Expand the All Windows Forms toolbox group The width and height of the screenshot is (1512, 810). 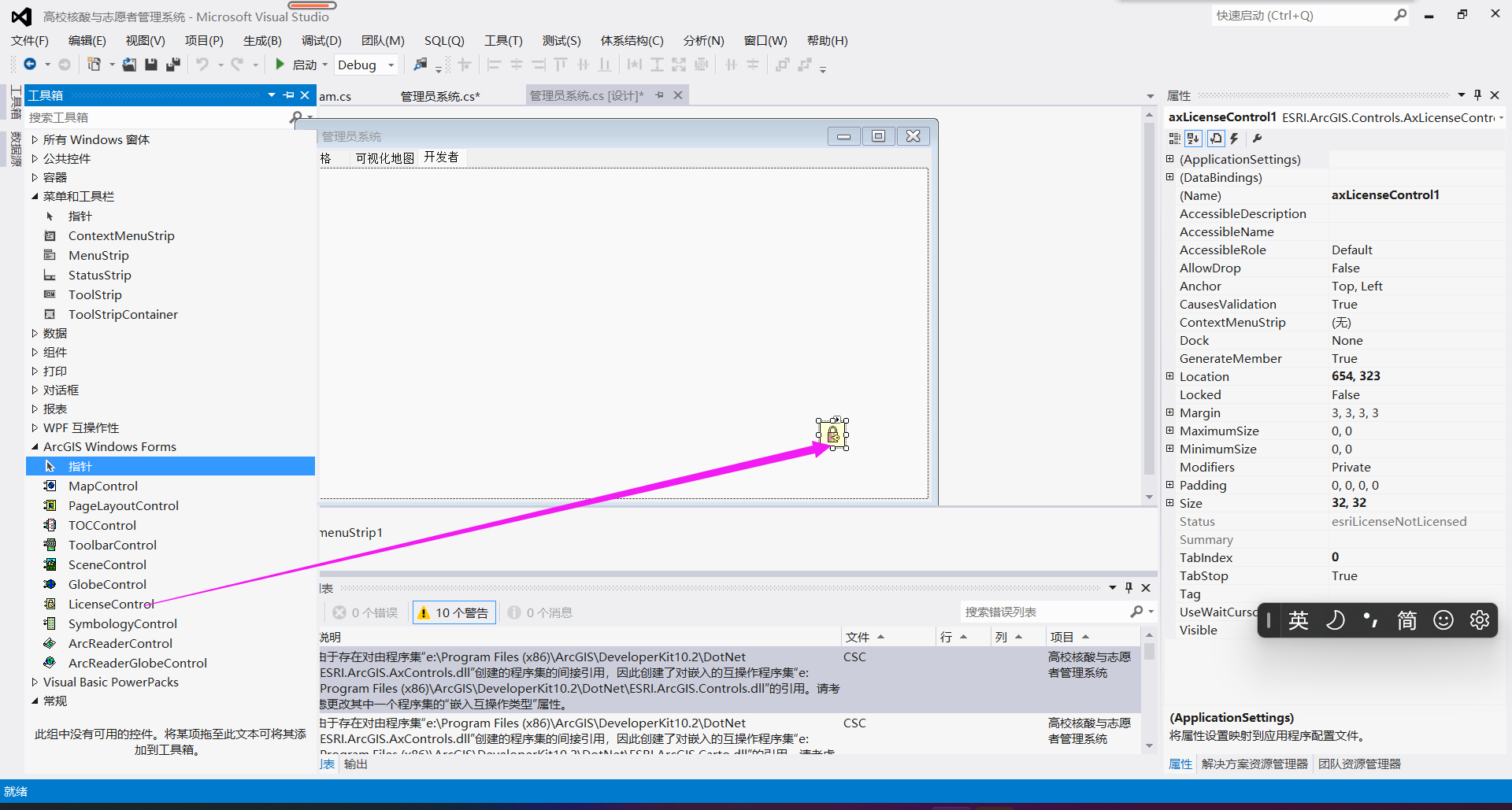35,139
